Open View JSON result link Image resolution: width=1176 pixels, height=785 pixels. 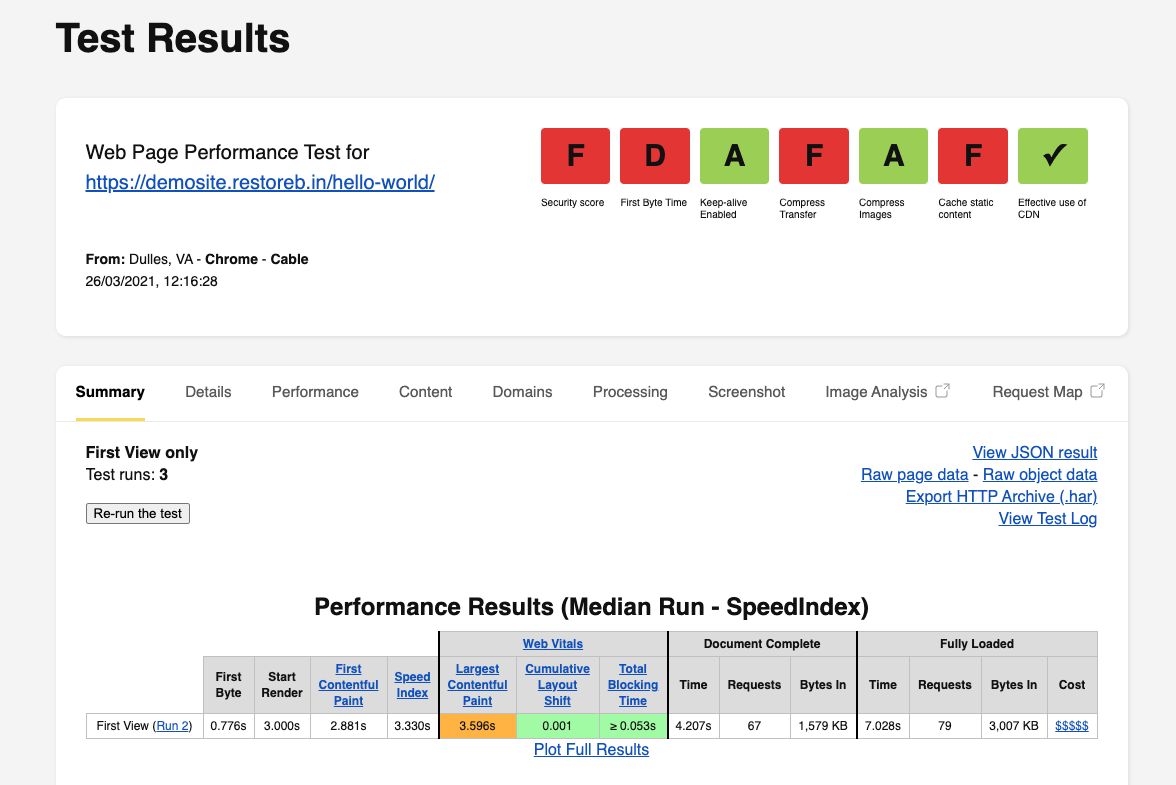1035,452
